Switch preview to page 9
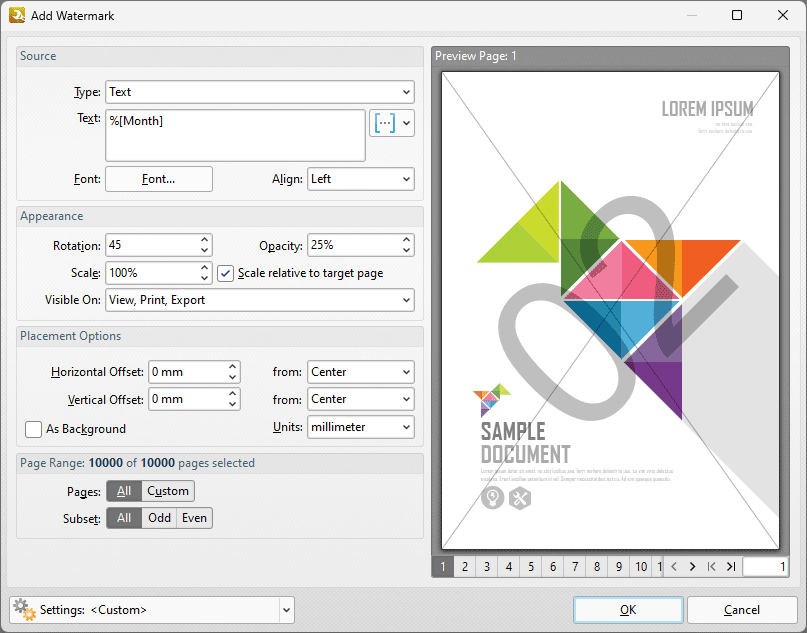The height and width of the screenshot is (633, 807). pyautogui.click(x=619, y=567)
